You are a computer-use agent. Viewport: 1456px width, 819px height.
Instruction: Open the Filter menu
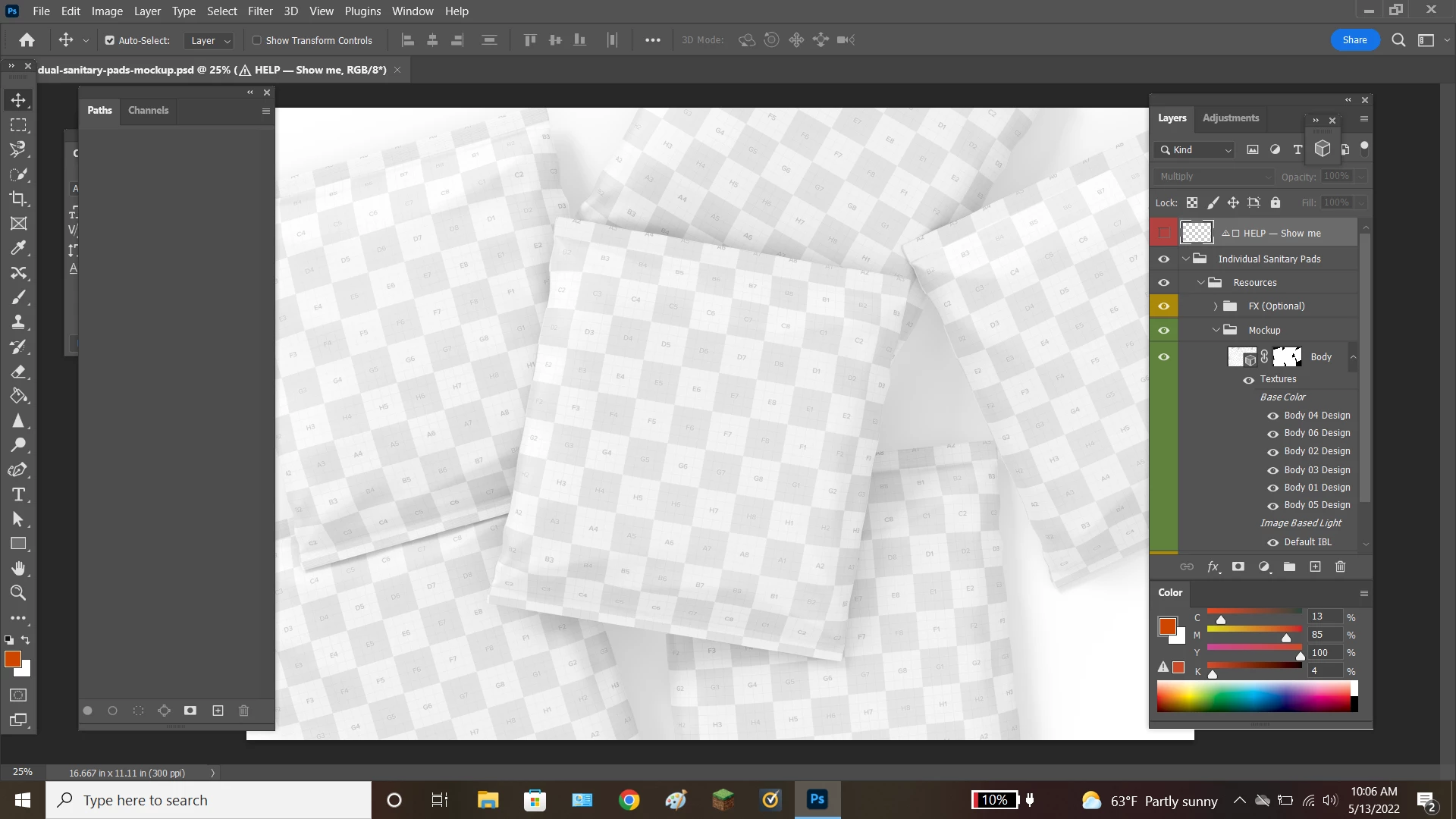(259, 11)
